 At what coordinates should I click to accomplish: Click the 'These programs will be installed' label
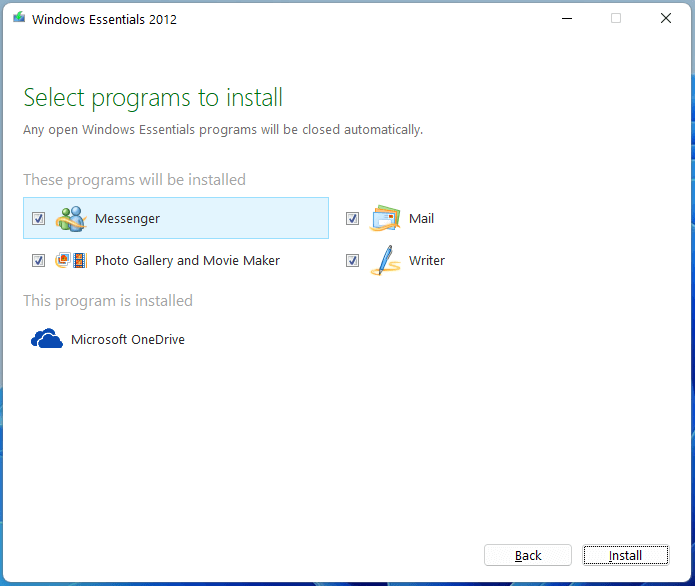(x=134, y=180)
